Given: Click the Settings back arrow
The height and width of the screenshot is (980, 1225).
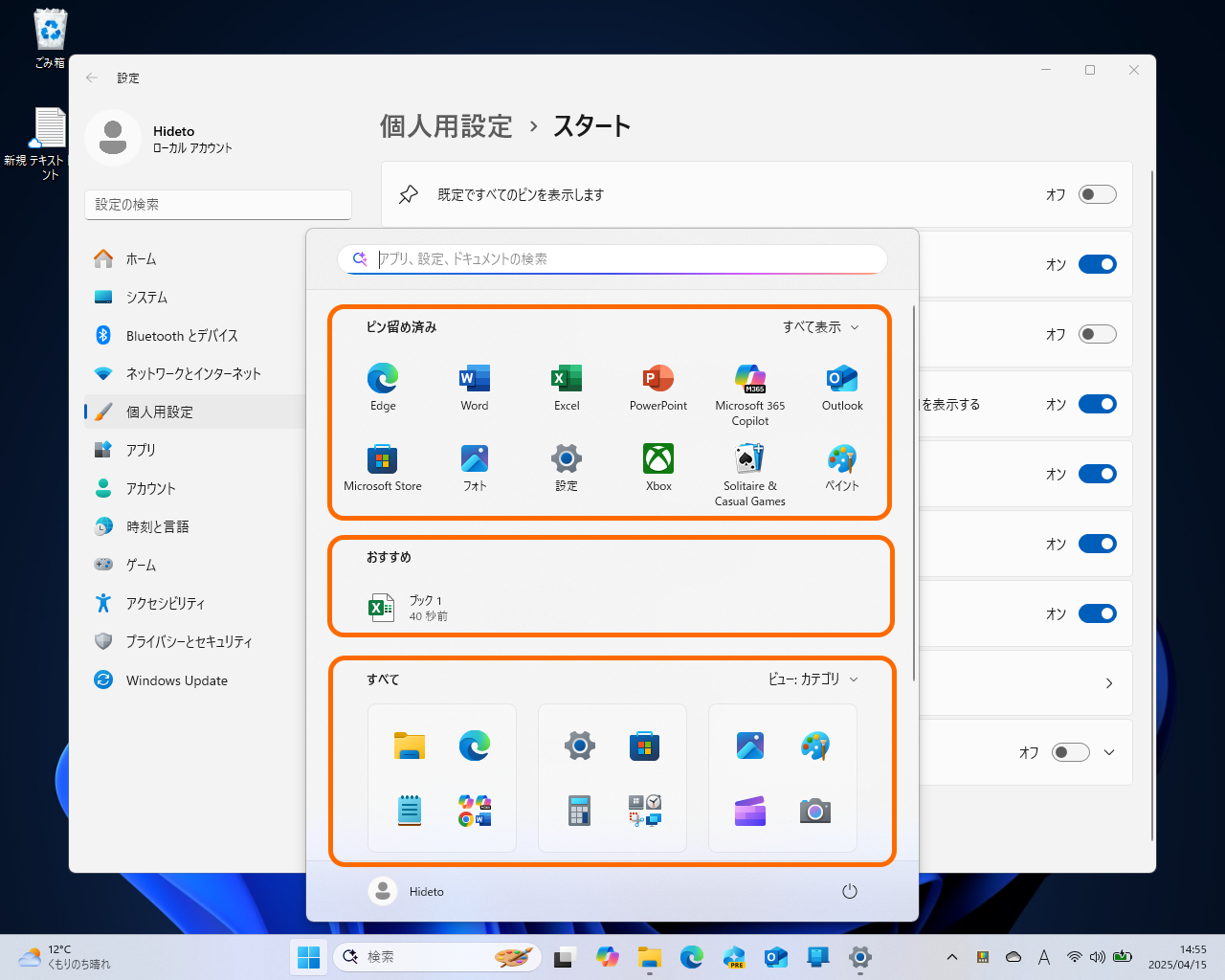Looking at the screenshot, I should (92, 78).
